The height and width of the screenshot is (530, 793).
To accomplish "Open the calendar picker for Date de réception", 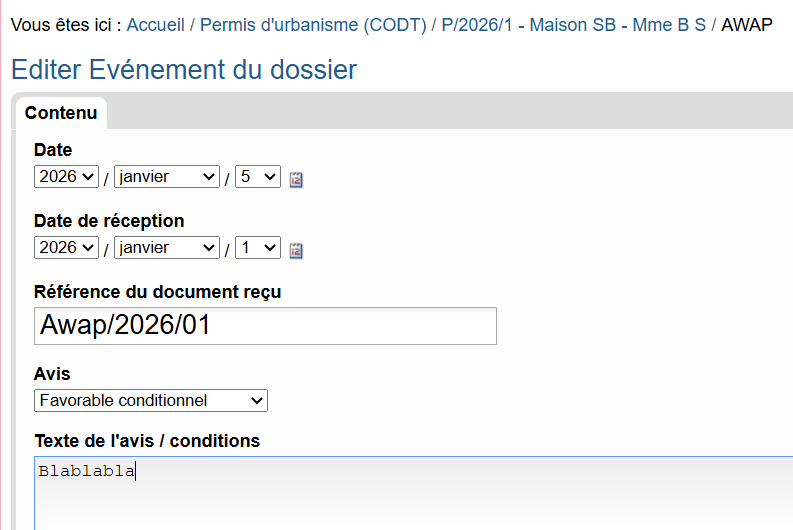I will point(296,250).
